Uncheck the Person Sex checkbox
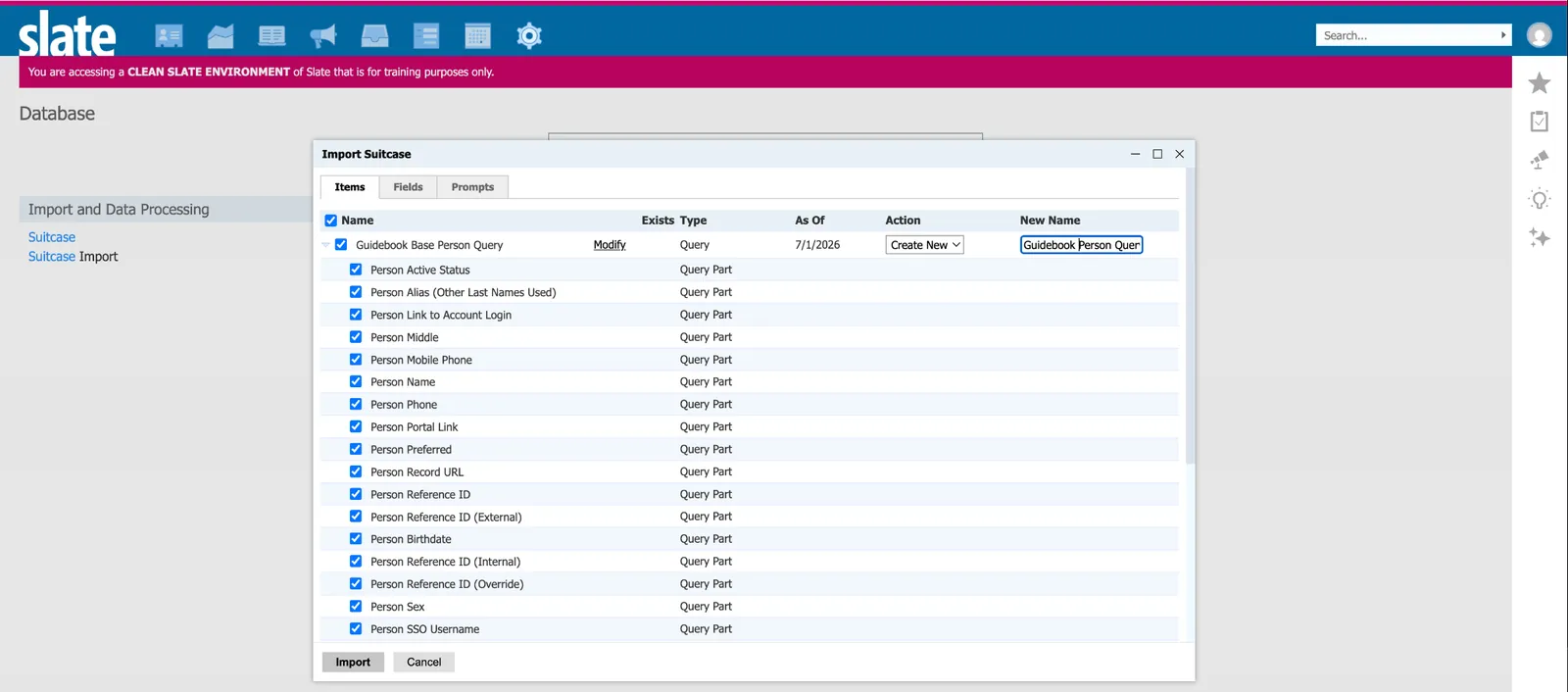This screenshot has height=692, width=1568. [356, 607]
